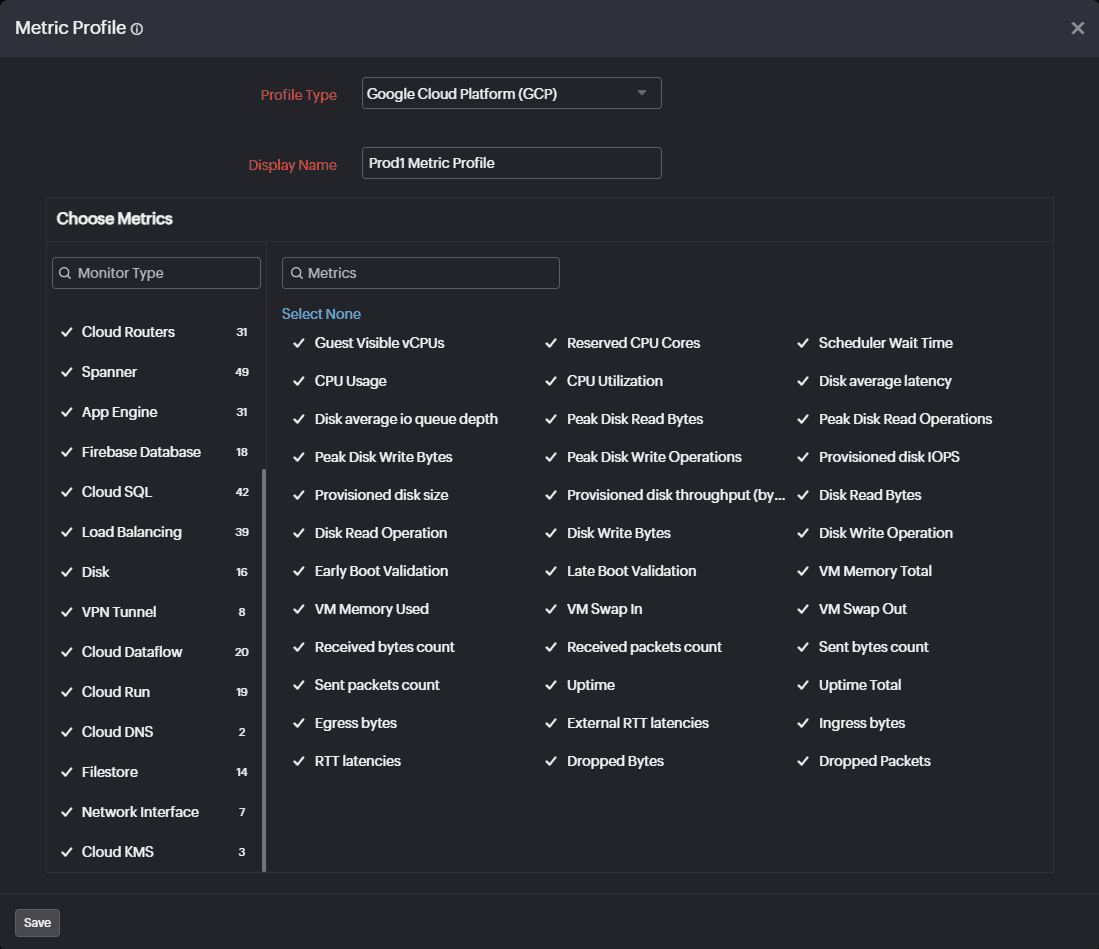Select the Load Balancing monitor type
The height and width of the screenshot is (949, 1099).
click(x=67, y=531)
